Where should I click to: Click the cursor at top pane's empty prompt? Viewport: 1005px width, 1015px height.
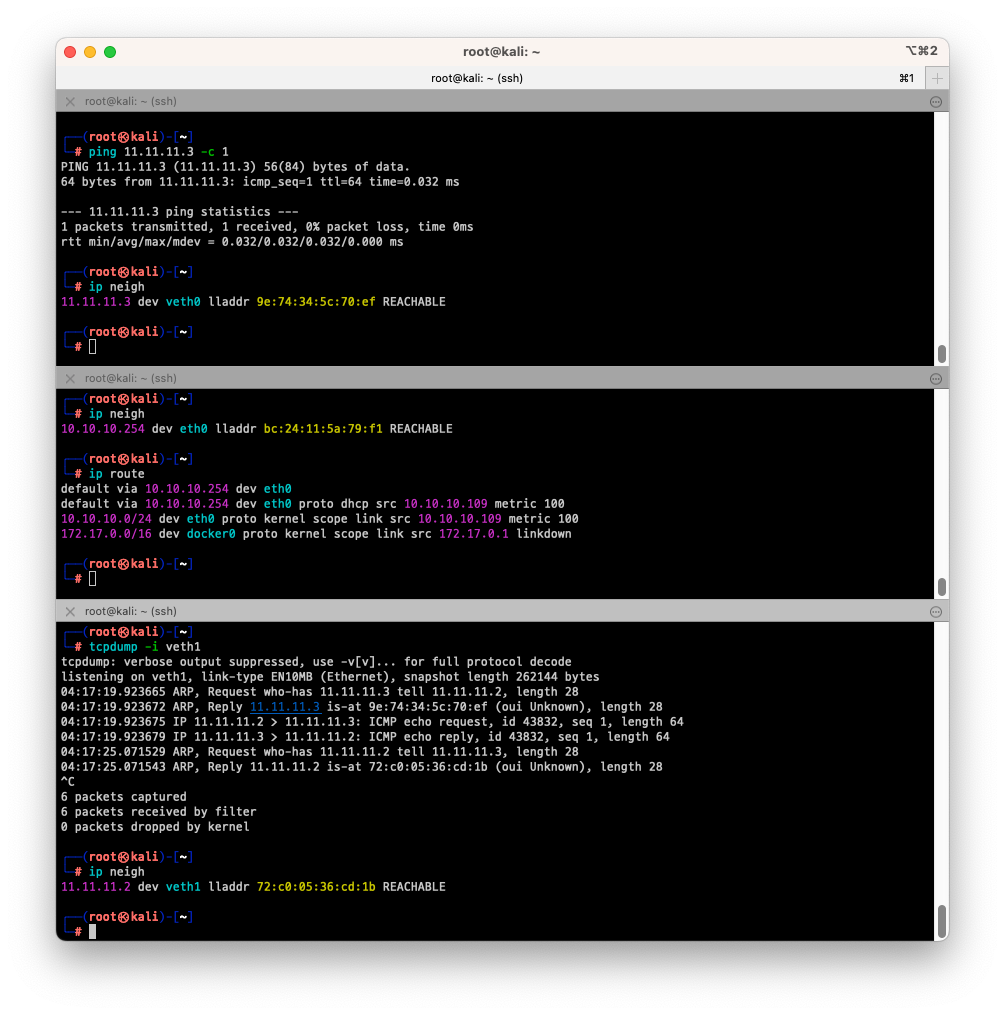pyautogui.click(x=93, y=347)
